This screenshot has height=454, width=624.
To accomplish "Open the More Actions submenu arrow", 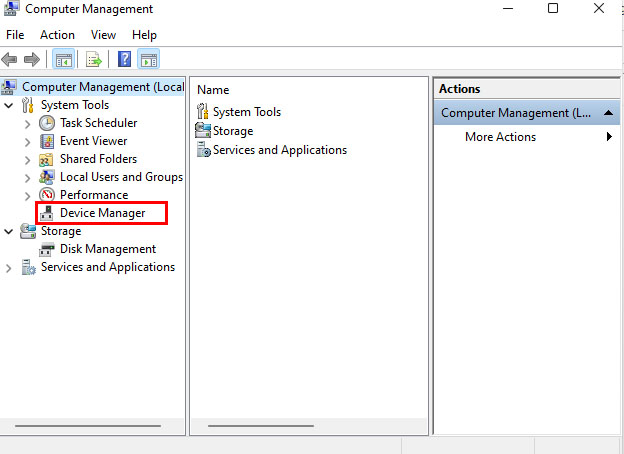I will tap(609, 137).
